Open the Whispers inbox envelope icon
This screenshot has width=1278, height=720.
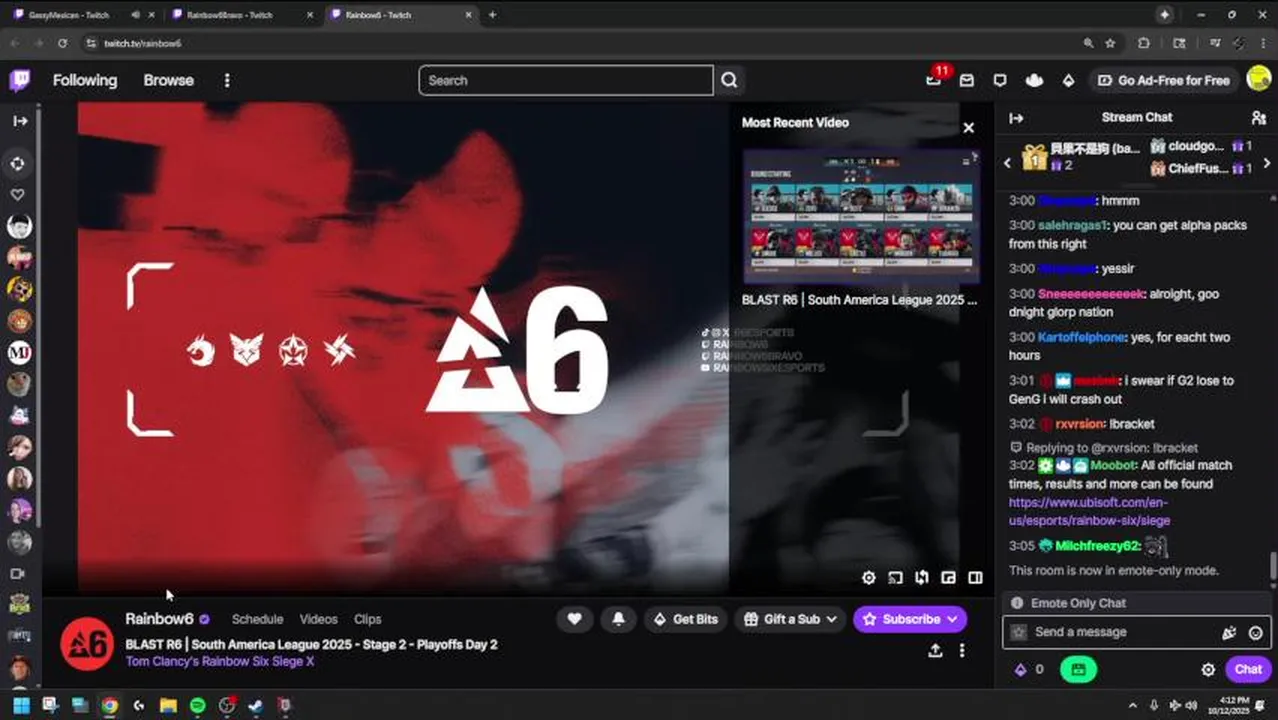pyautogui.click(x=967, y=80)
